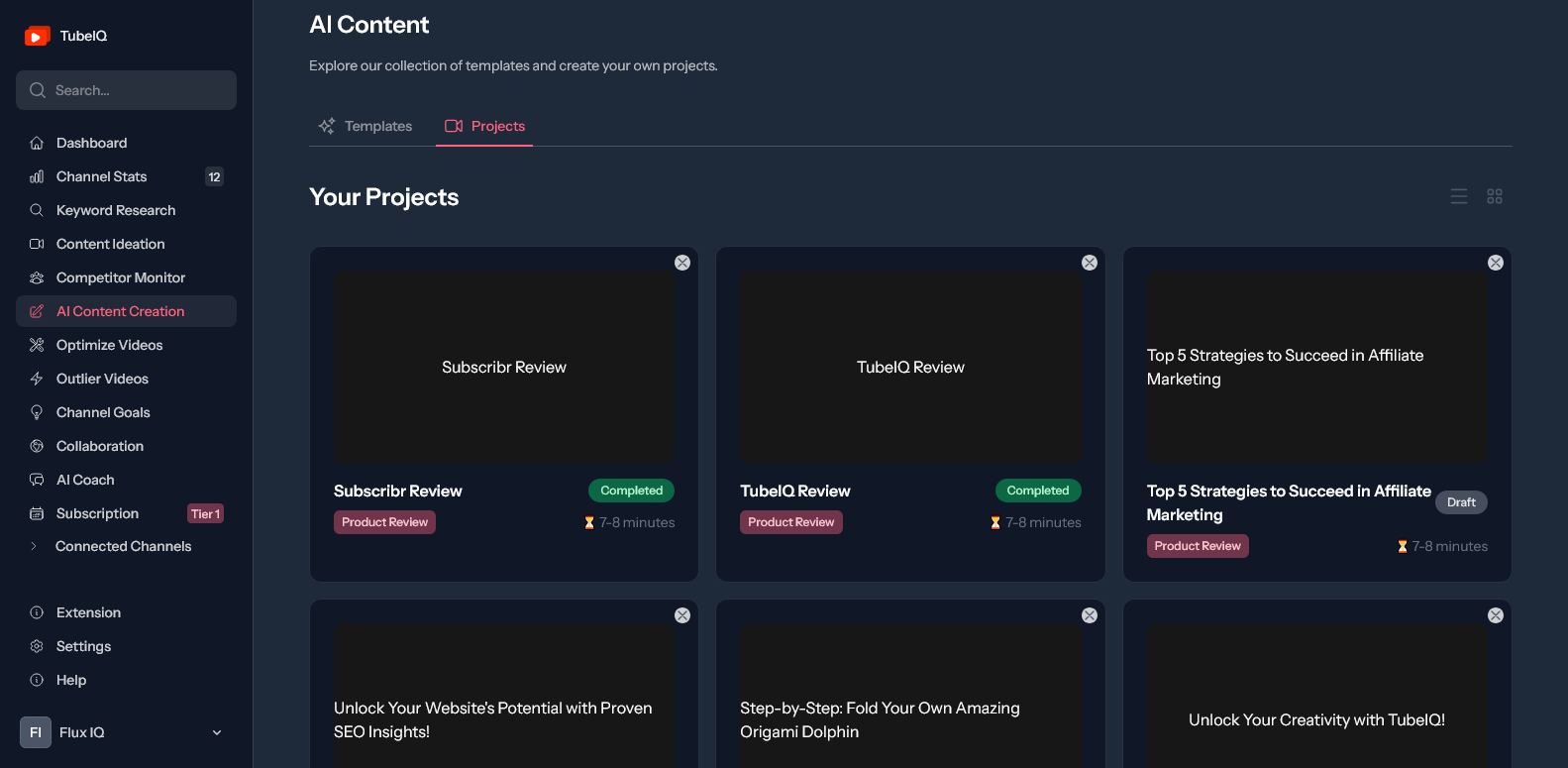This screenshot has width=1568, height=768.
Task: Click the Tier 1 subscription badge
Action: (205, 513)
